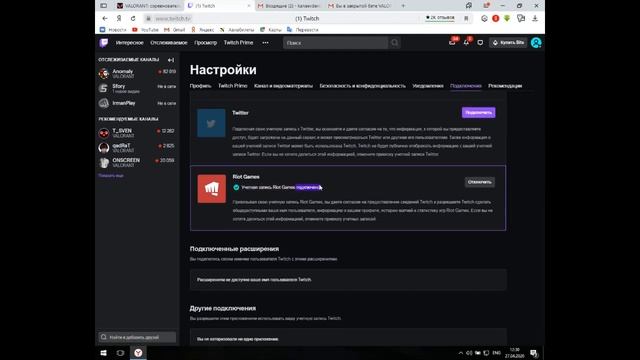The image size is (640, 360).
Task: Go back with browser back arrow
Action: tap(105, 18)
